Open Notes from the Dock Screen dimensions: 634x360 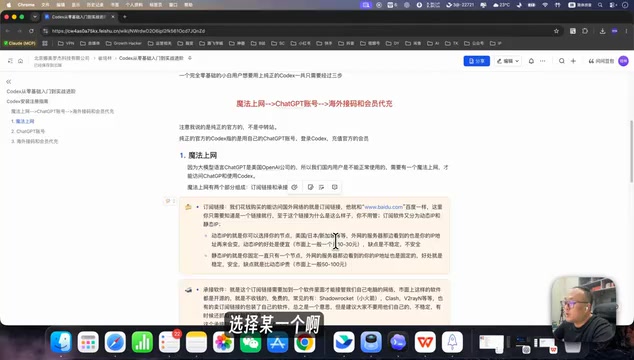coord(197,342)
